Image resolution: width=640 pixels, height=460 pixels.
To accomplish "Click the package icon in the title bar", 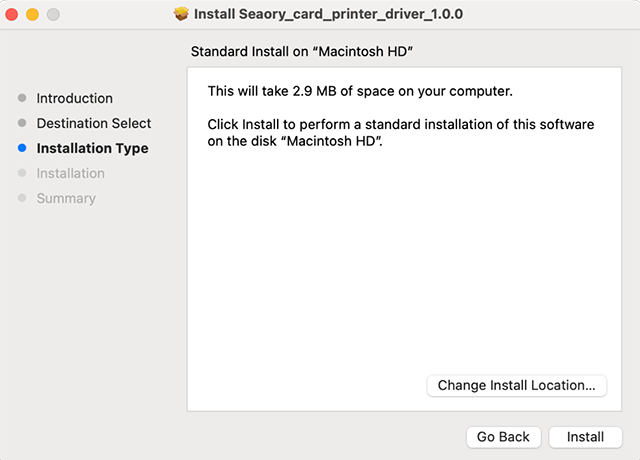I will 181,15.
